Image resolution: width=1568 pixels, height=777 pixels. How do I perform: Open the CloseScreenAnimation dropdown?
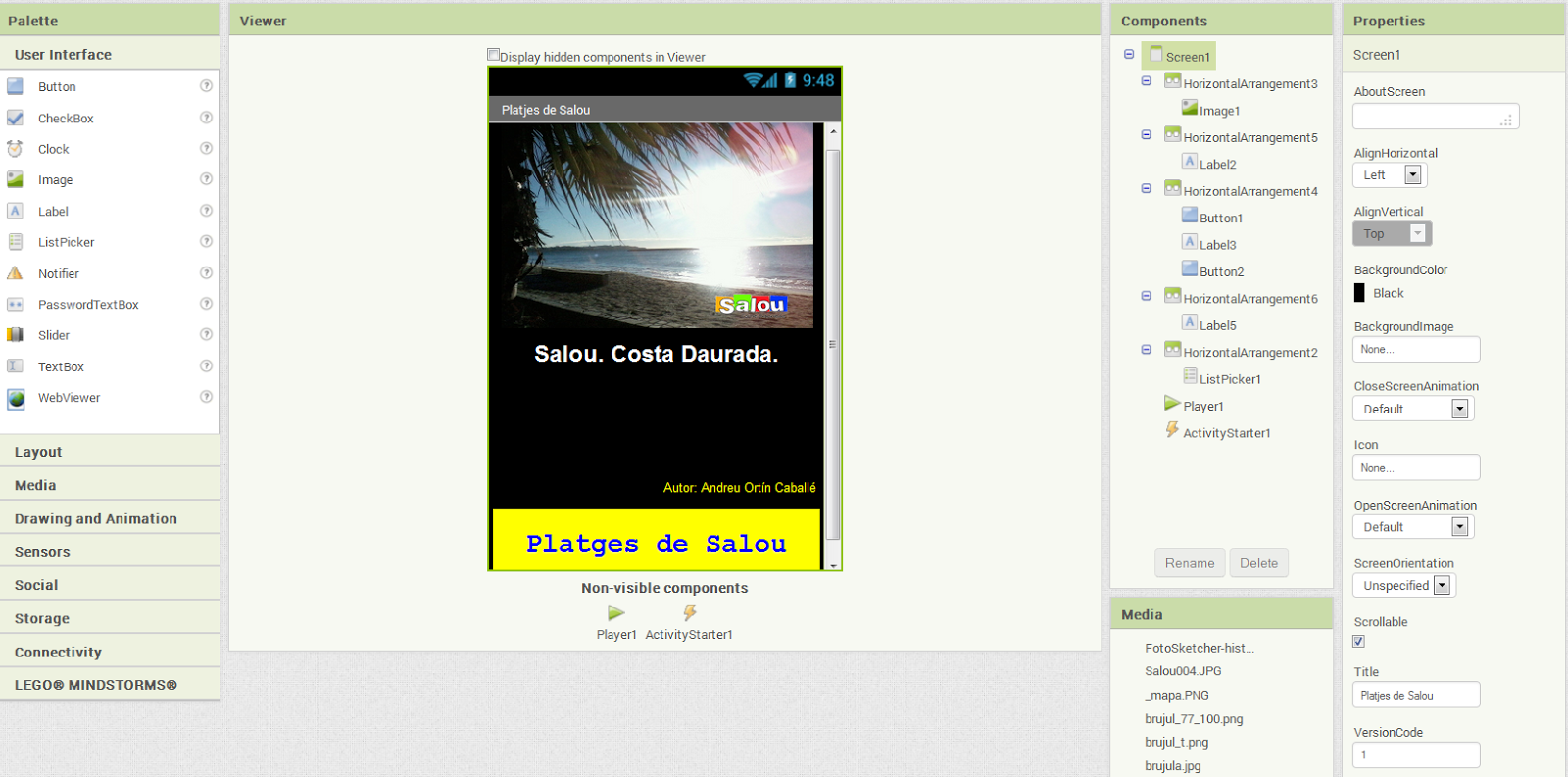pyautogui.click(x=1413, y=409)
